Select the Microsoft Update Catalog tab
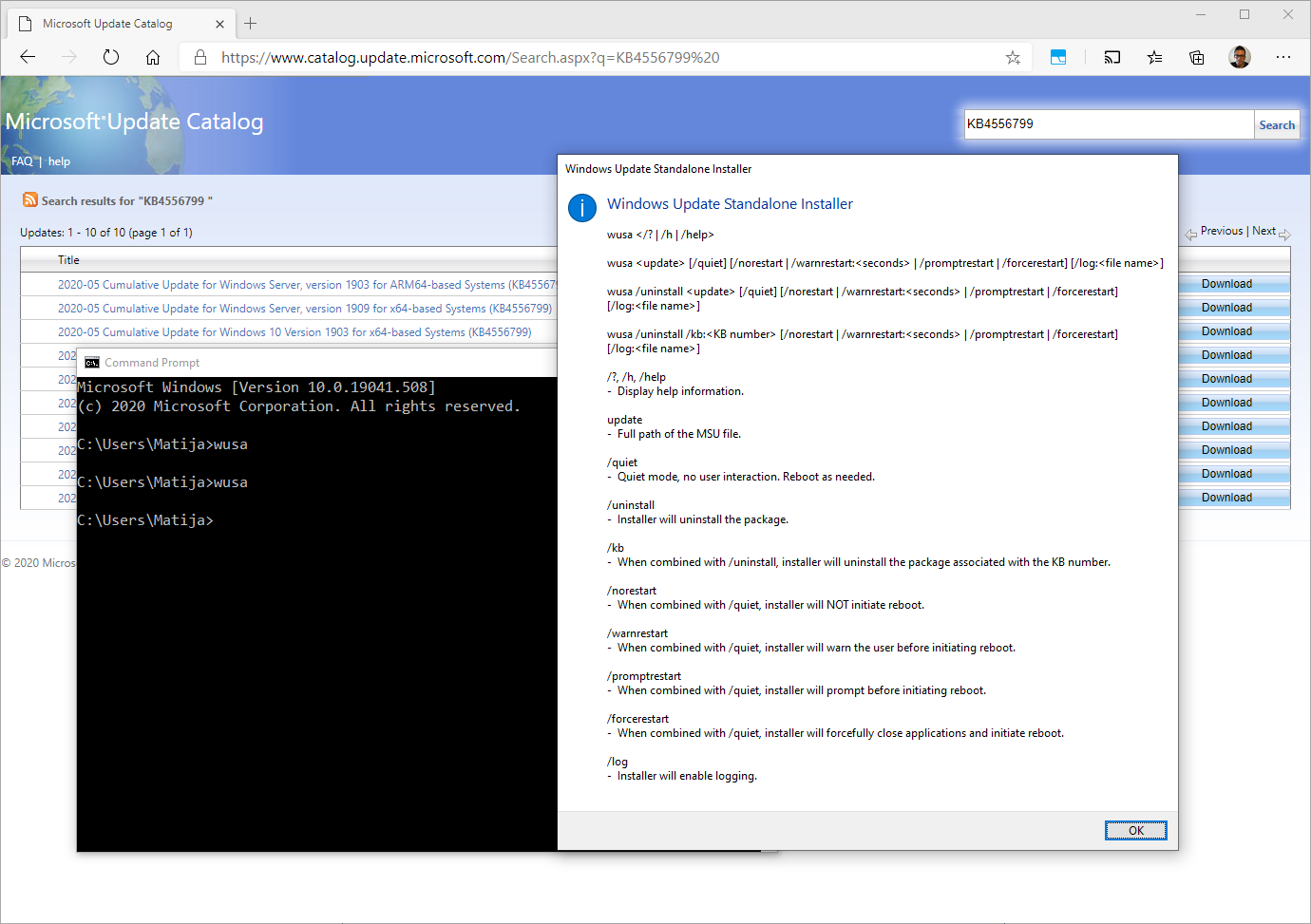The height and width of the screenshot is (924, 1311). pyautogui.click(x=122, y=23)
